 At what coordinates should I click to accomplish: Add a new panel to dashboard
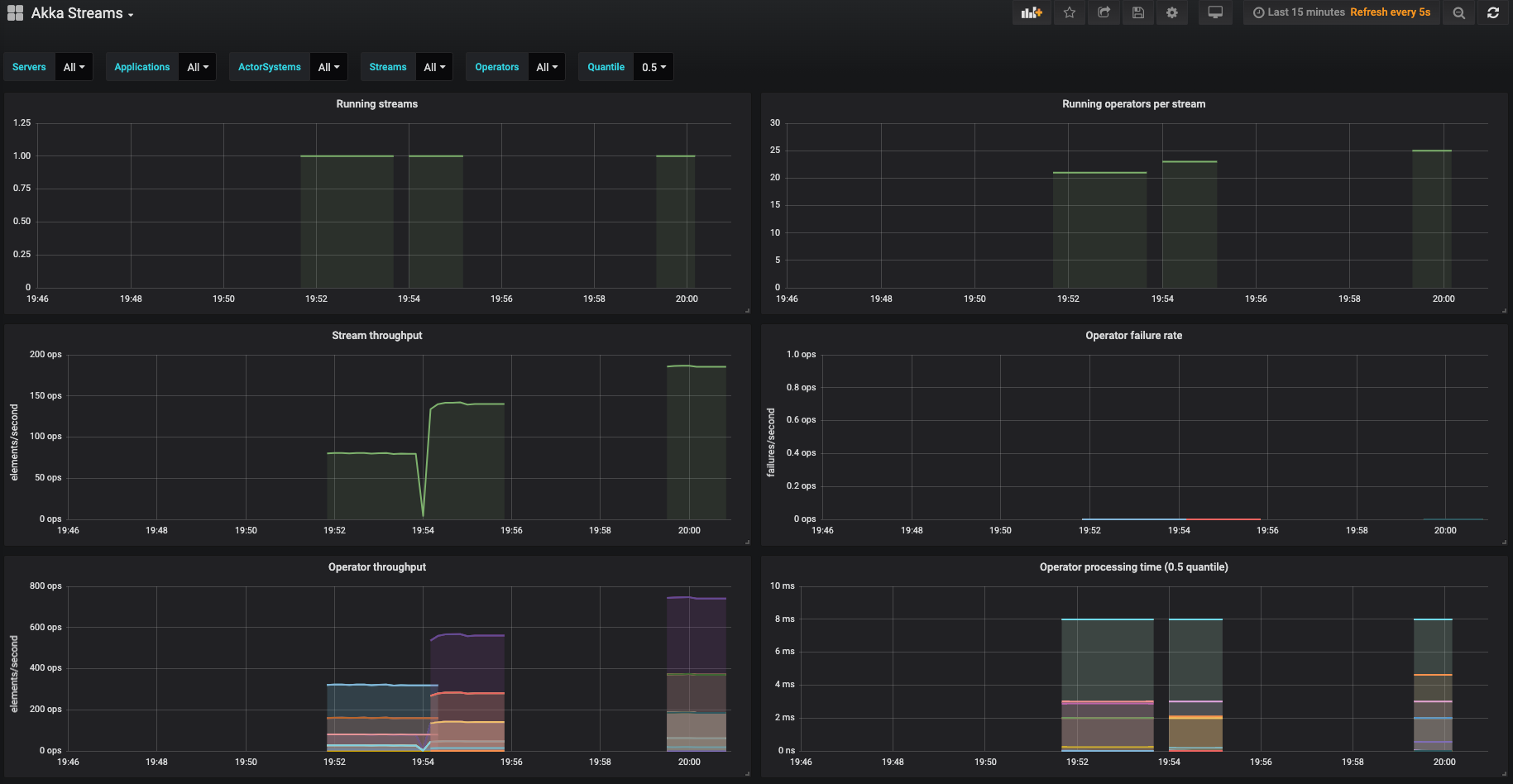pyautogui.click(x=1032, y=12)
